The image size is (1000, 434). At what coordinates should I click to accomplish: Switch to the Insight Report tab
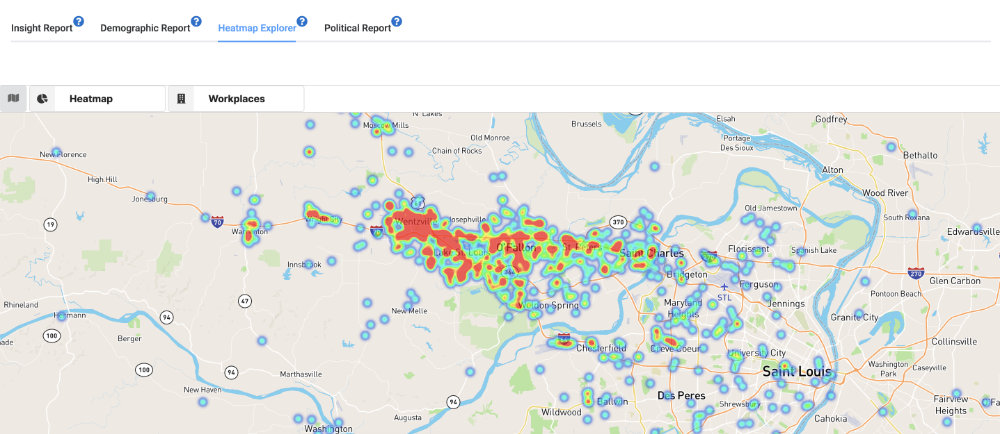41,28
